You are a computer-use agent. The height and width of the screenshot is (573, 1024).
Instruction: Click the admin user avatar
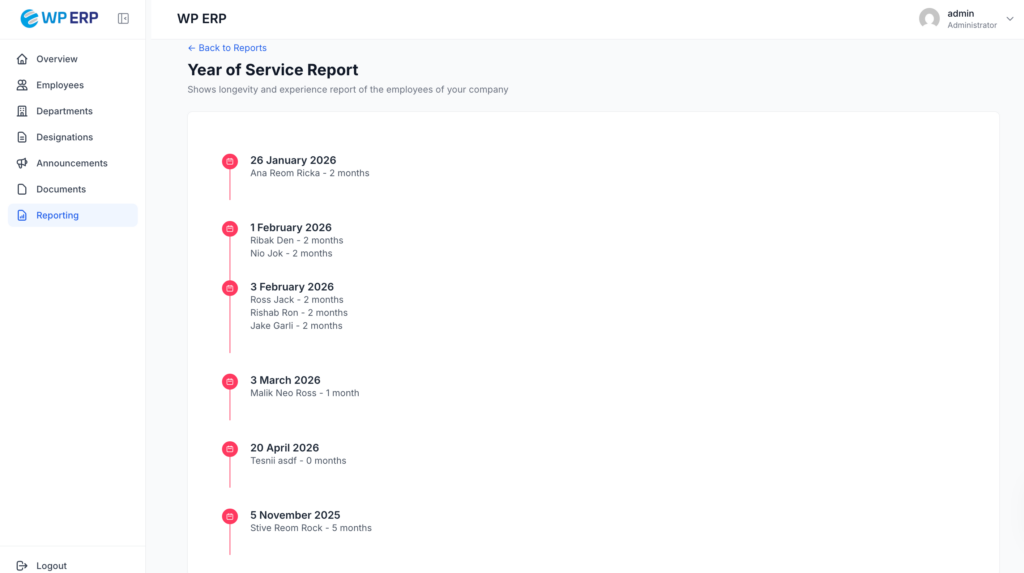tap(929, 19)
